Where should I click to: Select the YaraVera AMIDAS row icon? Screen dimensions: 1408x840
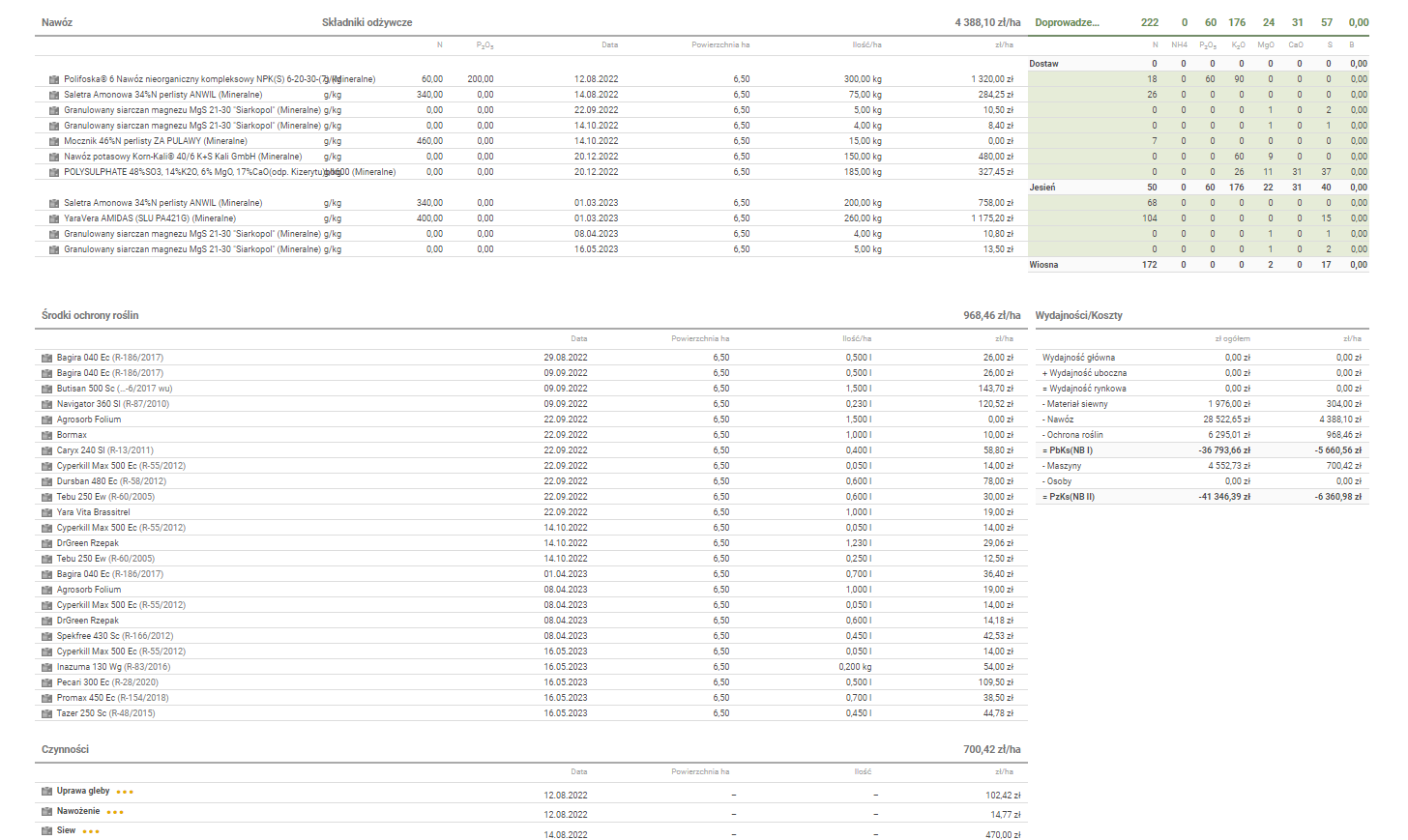coord(54,218)
